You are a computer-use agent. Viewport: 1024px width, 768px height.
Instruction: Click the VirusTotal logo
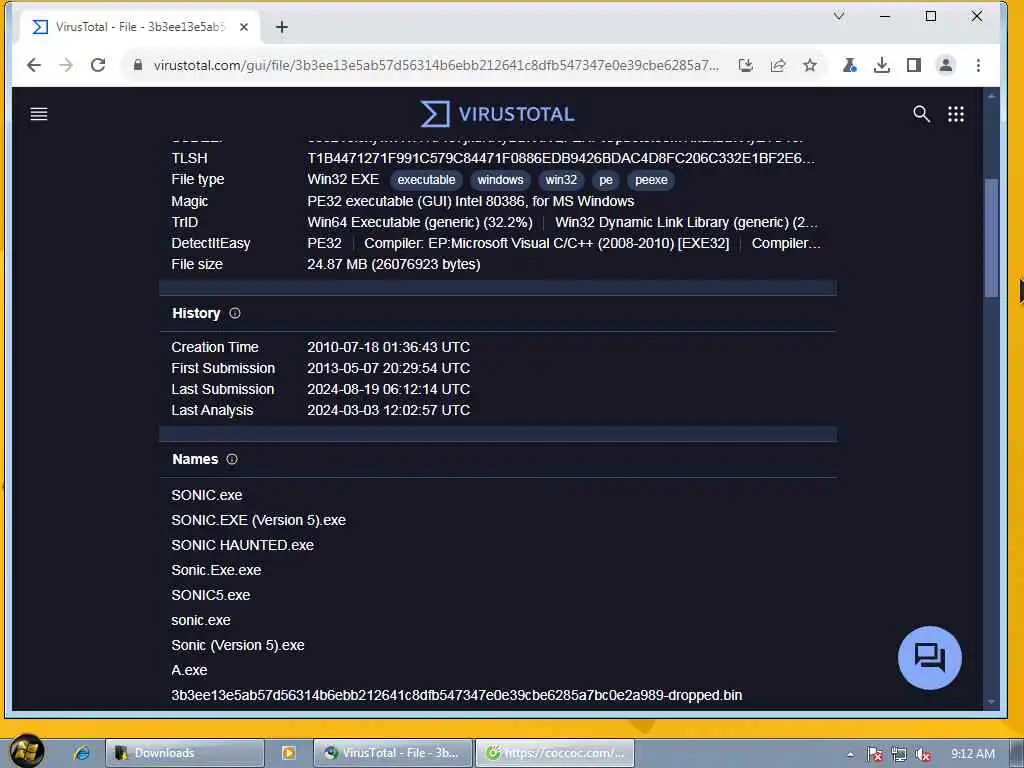498,114
